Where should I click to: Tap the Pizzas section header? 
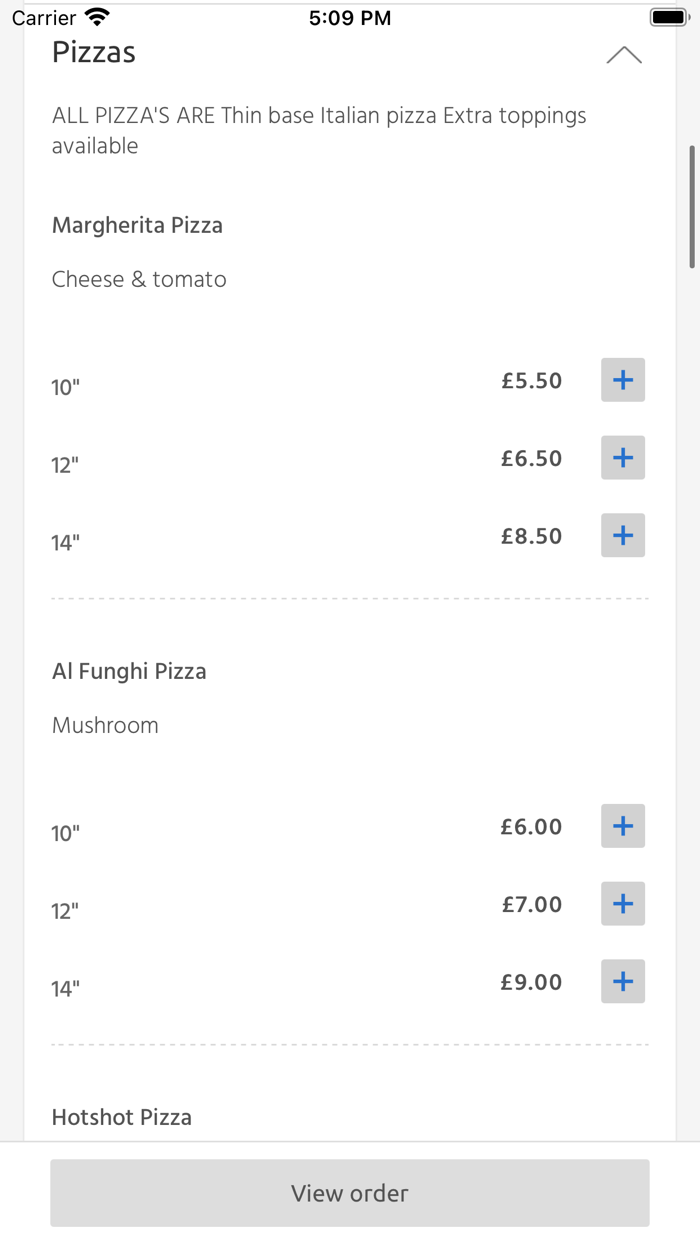click(x=94, y=52)
